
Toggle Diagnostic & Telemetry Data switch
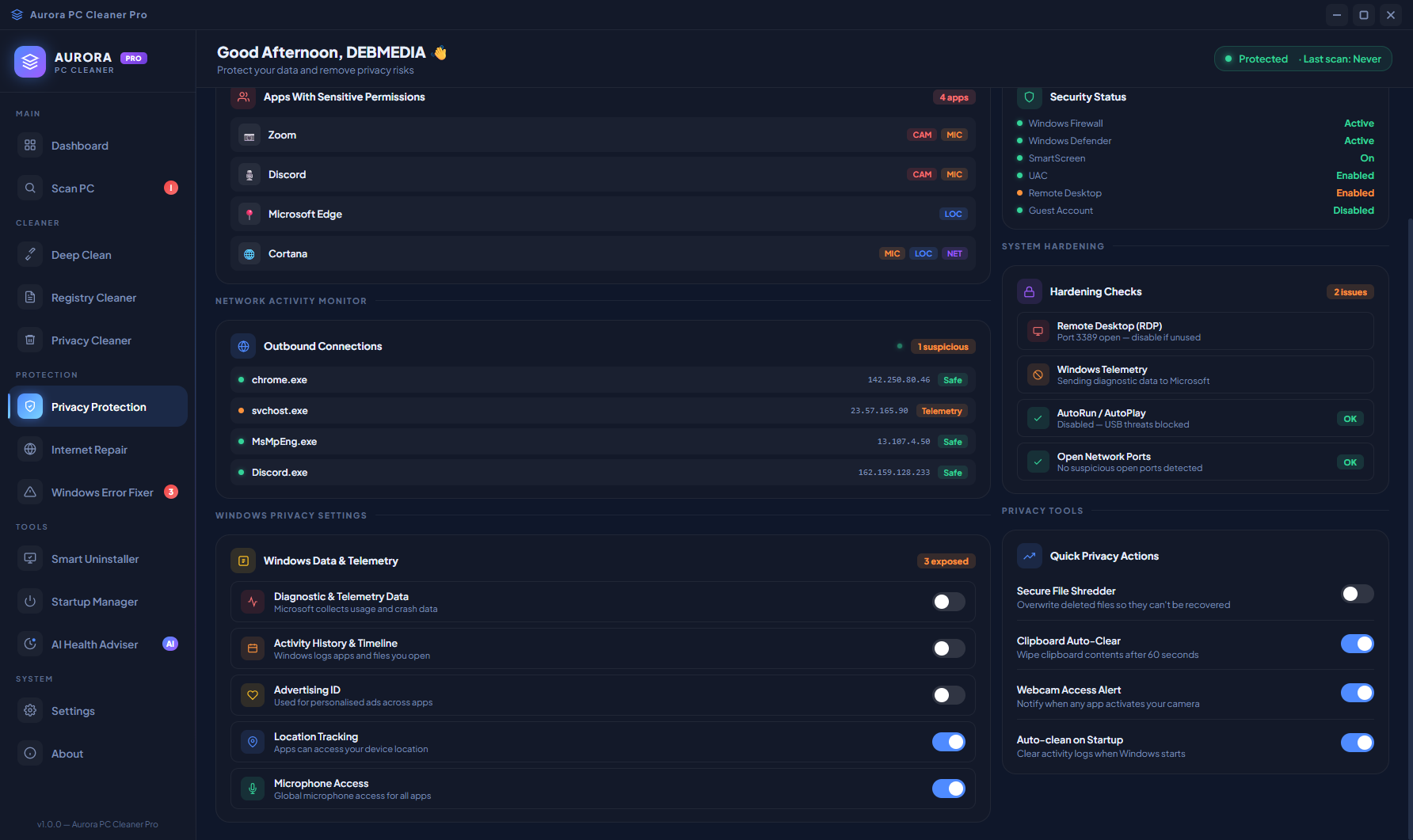point(948,602)
